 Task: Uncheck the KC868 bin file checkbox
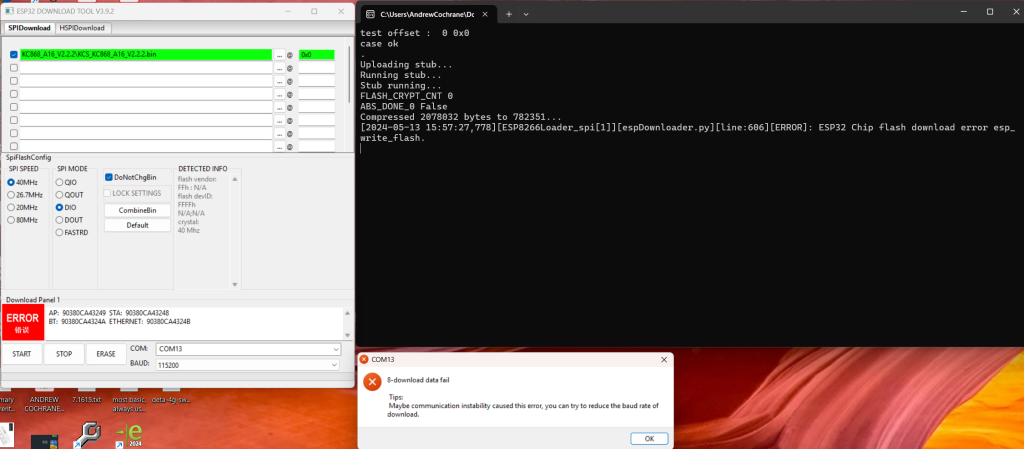tap(14, 55)
